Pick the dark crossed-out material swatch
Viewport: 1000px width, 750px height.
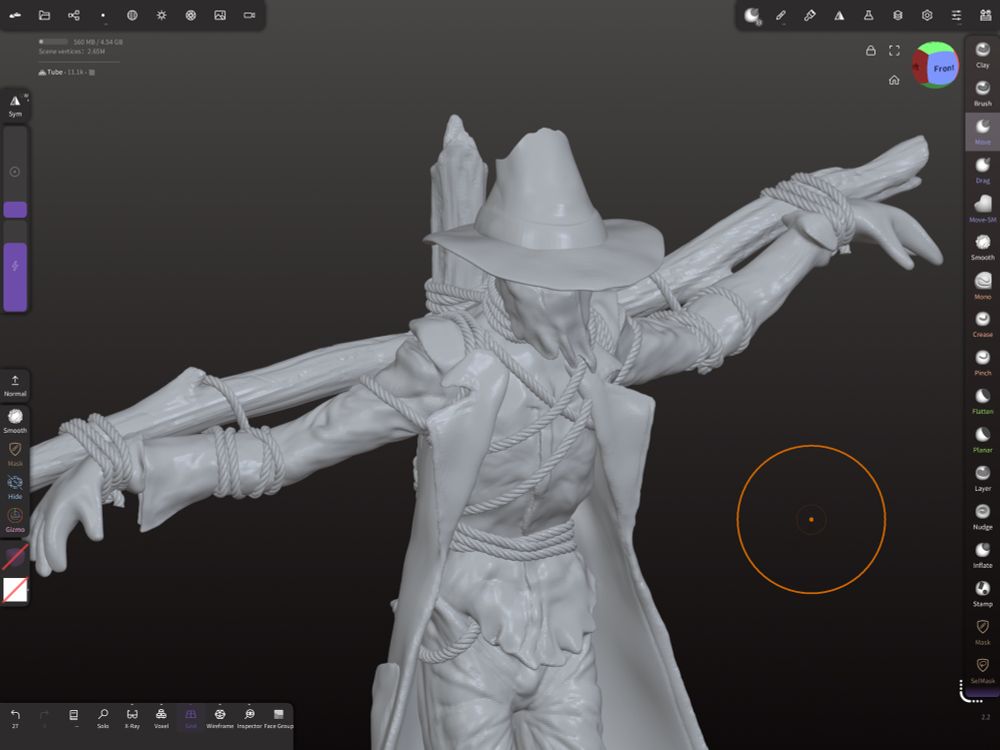[15, 557]
